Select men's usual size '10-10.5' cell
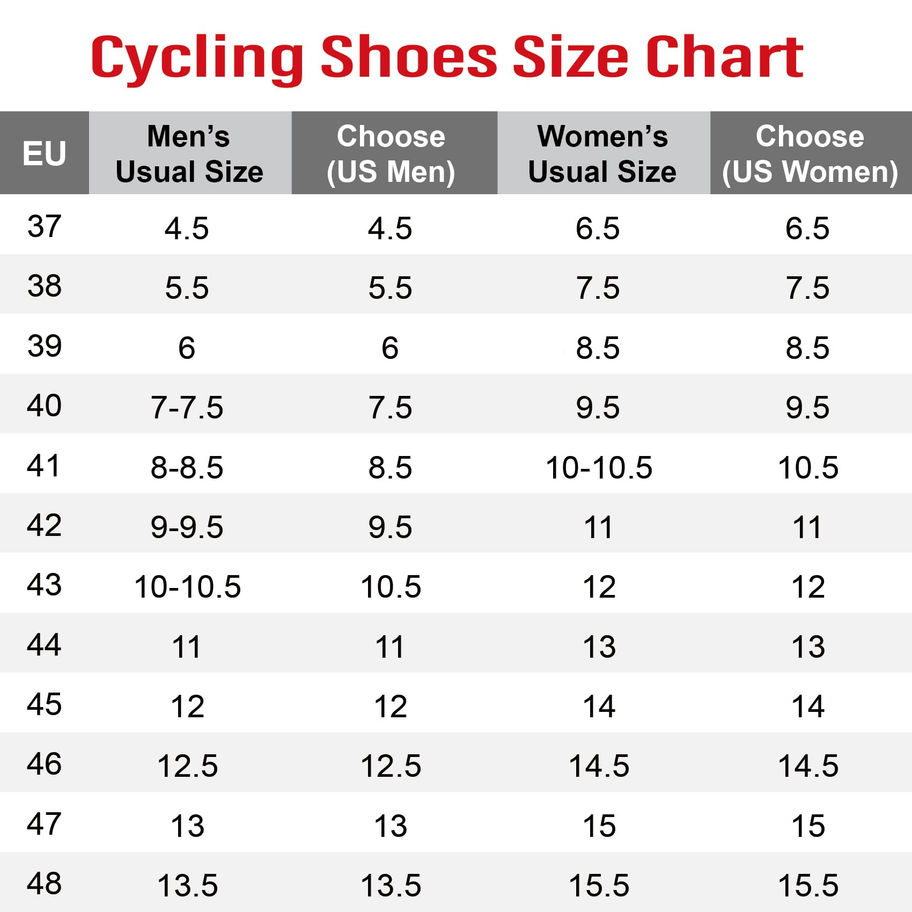Image resolution: width=912 pixels, height=912 pixels. [x=188, y=587]
